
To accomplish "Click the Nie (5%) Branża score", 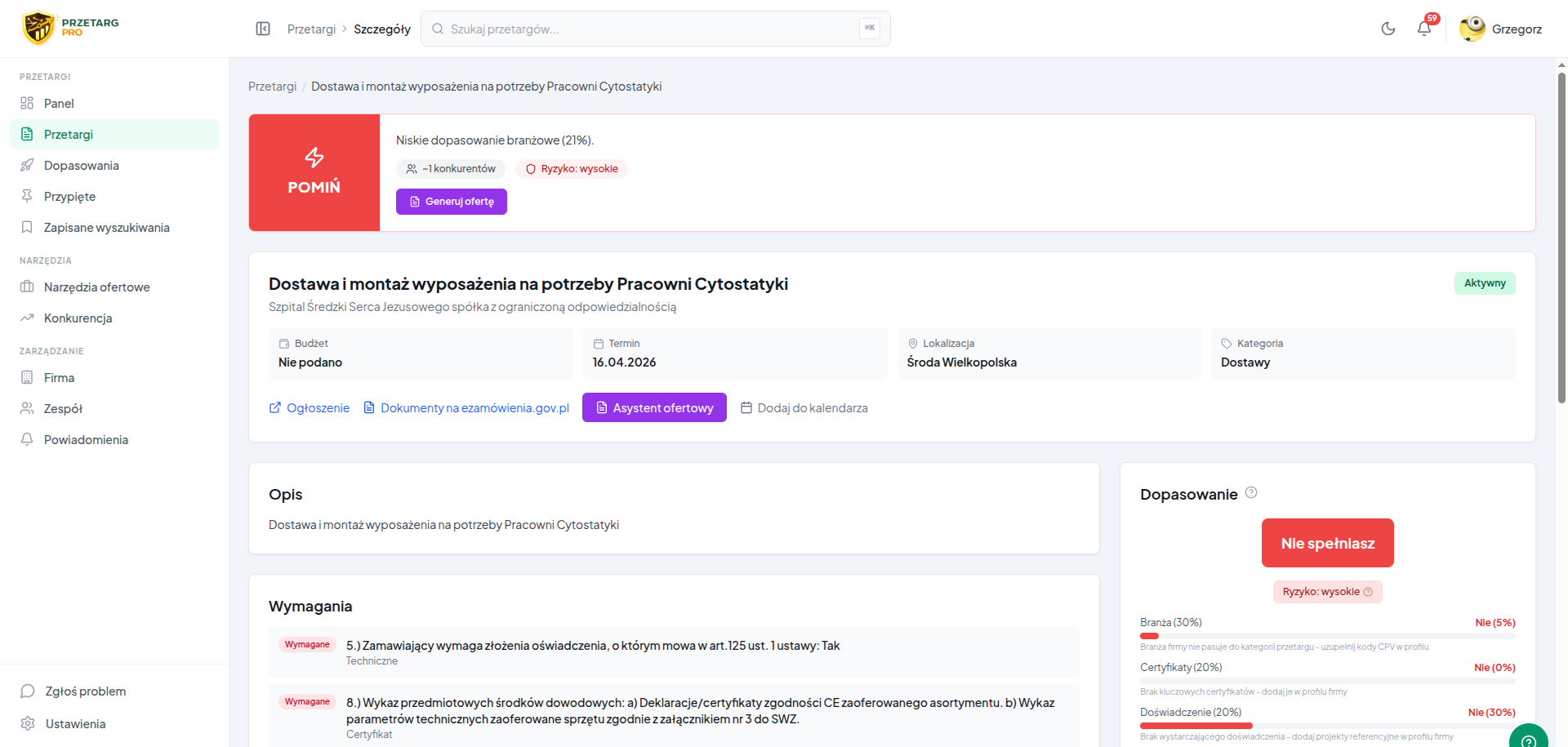I will pyautogui.click(x=1495, y=622).
